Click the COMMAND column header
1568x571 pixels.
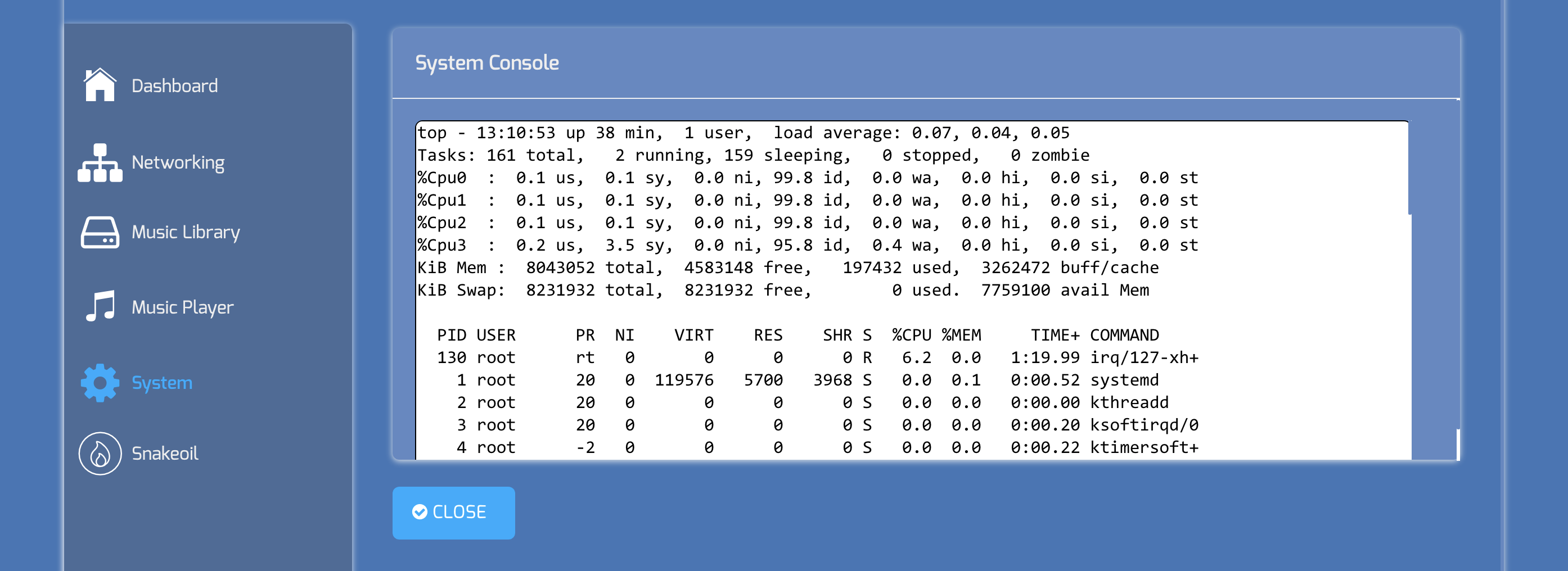point(1124,335)
